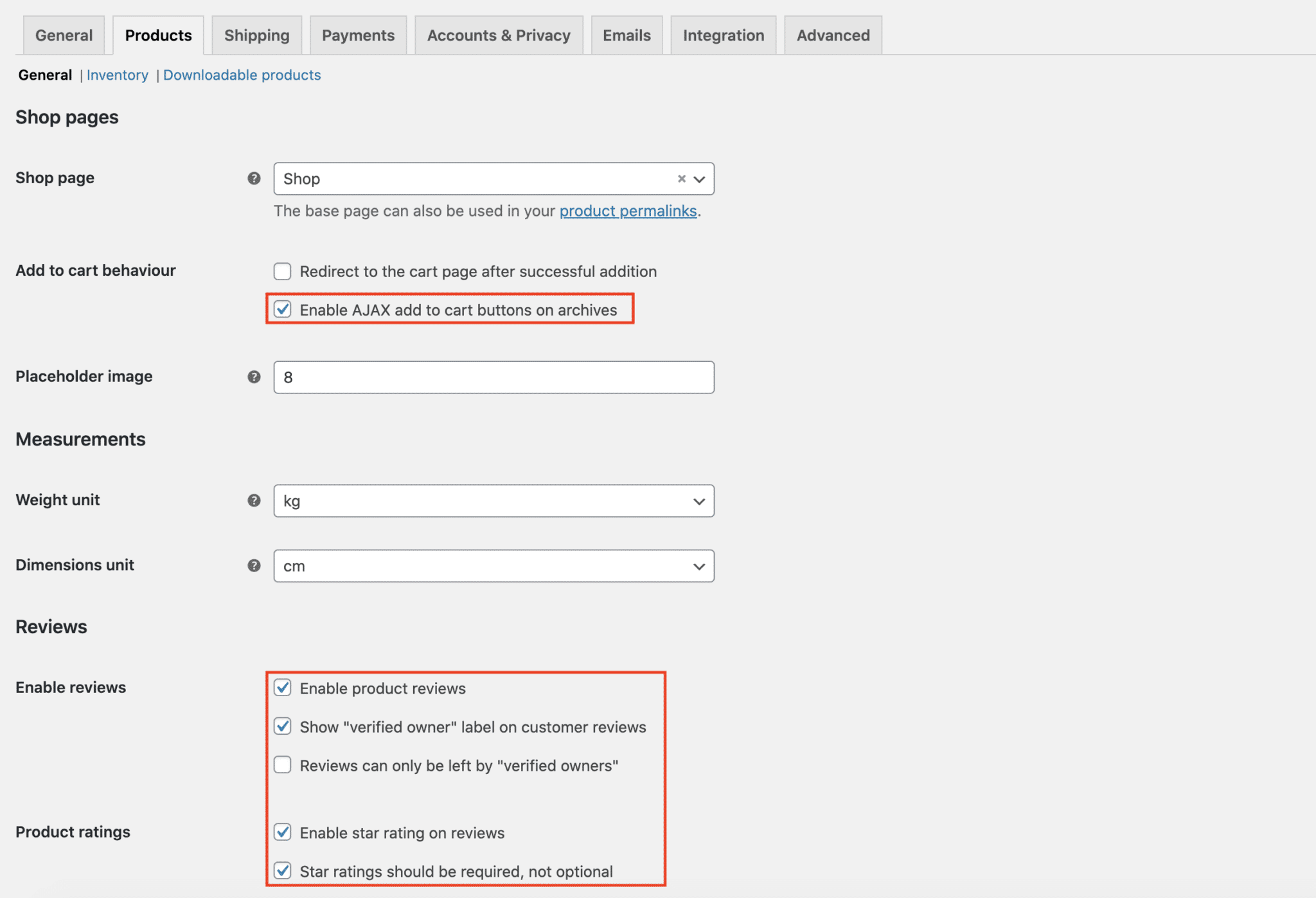This screenshot has height=898, width=1316.
Task: Clear the Shop page selection with the × icon
Action: [x=681, y=179]
